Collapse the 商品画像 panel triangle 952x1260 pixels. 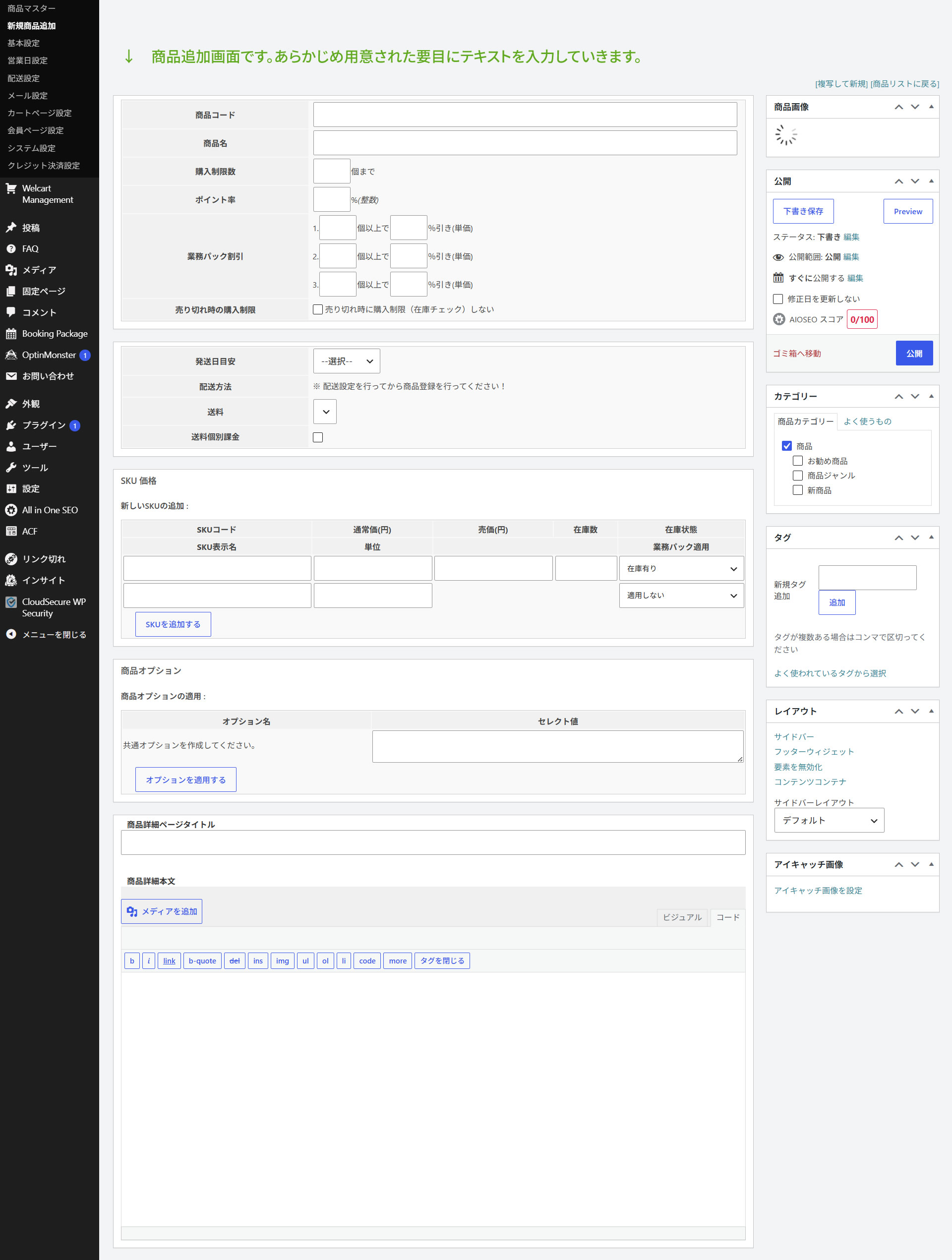[x=931, y=107]
